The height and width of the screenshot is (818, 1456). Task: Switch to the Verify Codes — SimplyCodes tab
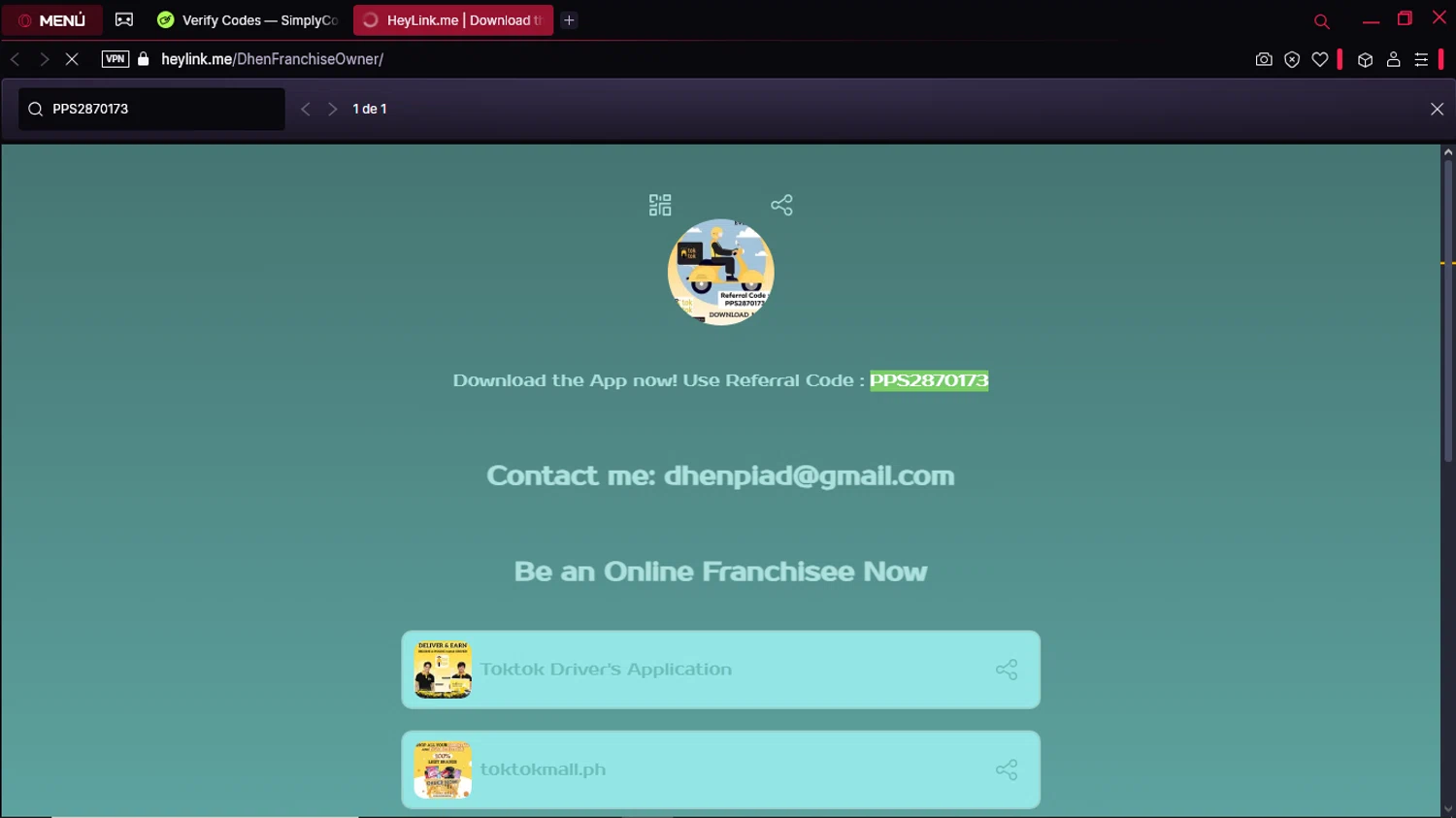click(248, 19)
